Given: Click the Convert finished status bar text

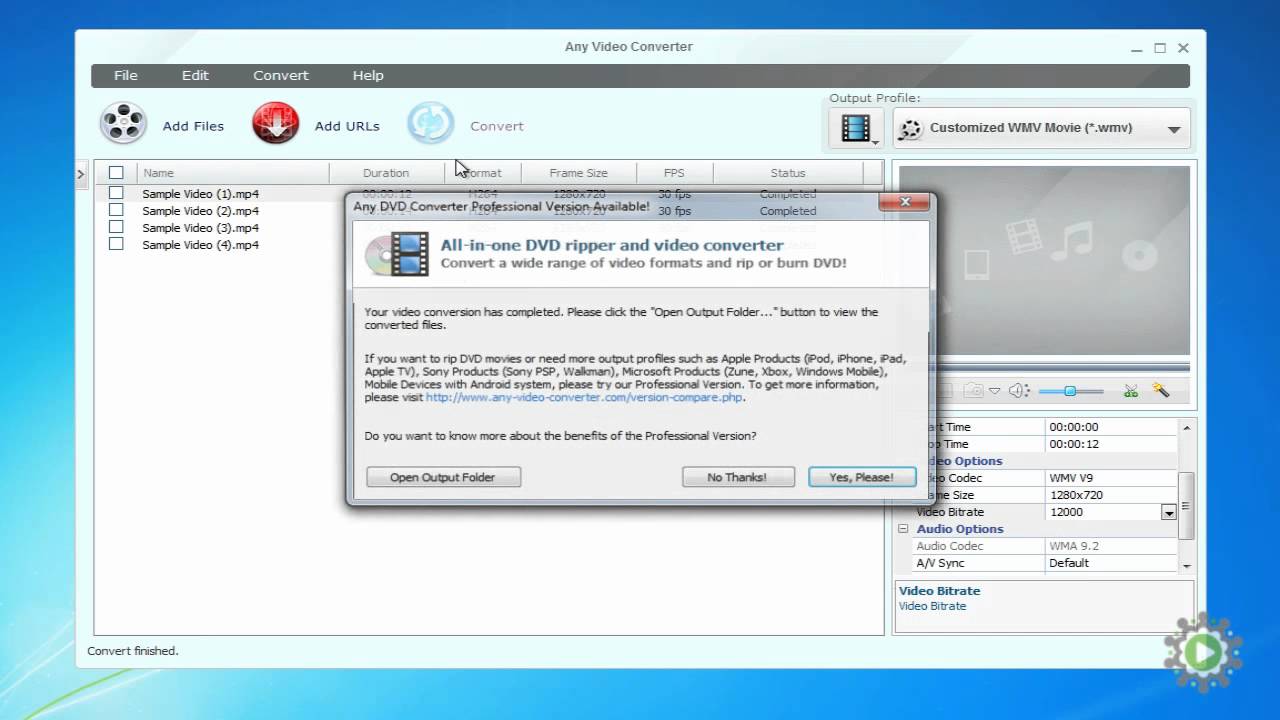Looking at the screenshot, I should [x=133, y=651].
